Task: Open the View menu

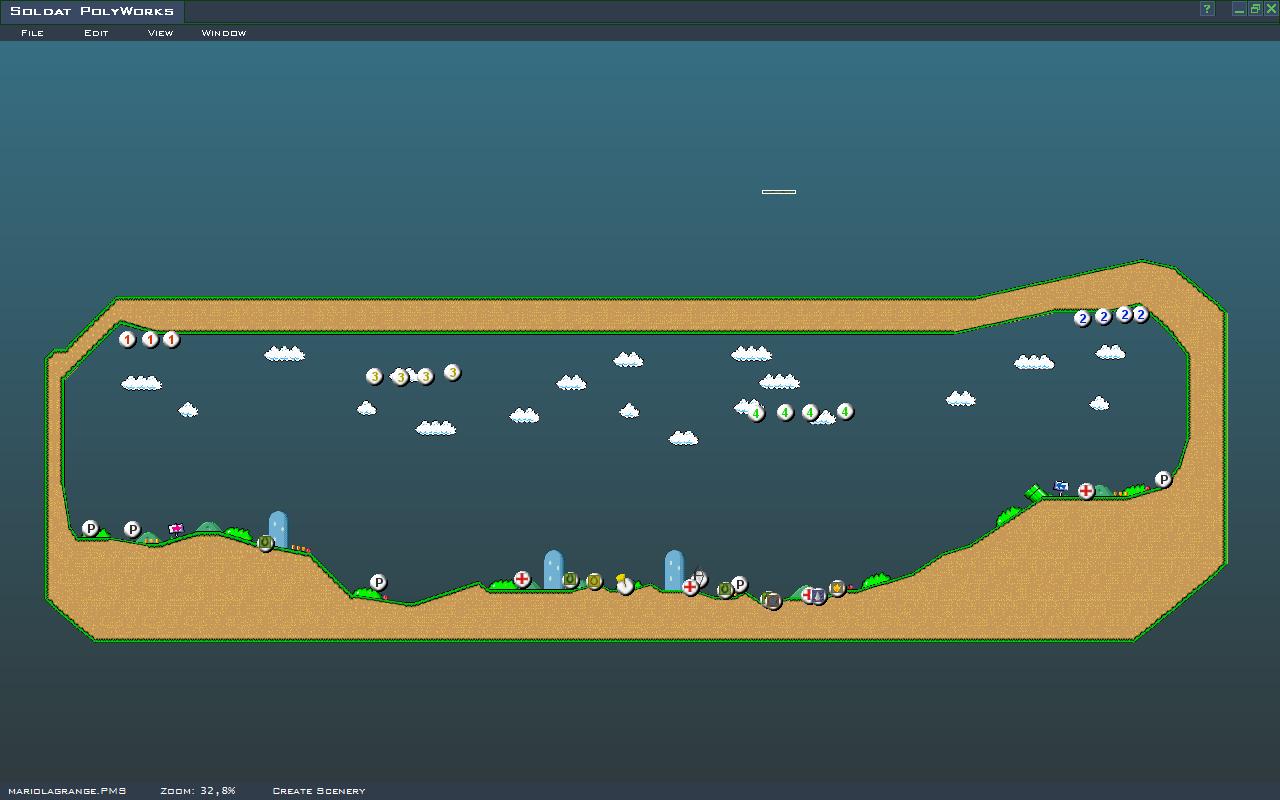Action: (x=160, y=33)
